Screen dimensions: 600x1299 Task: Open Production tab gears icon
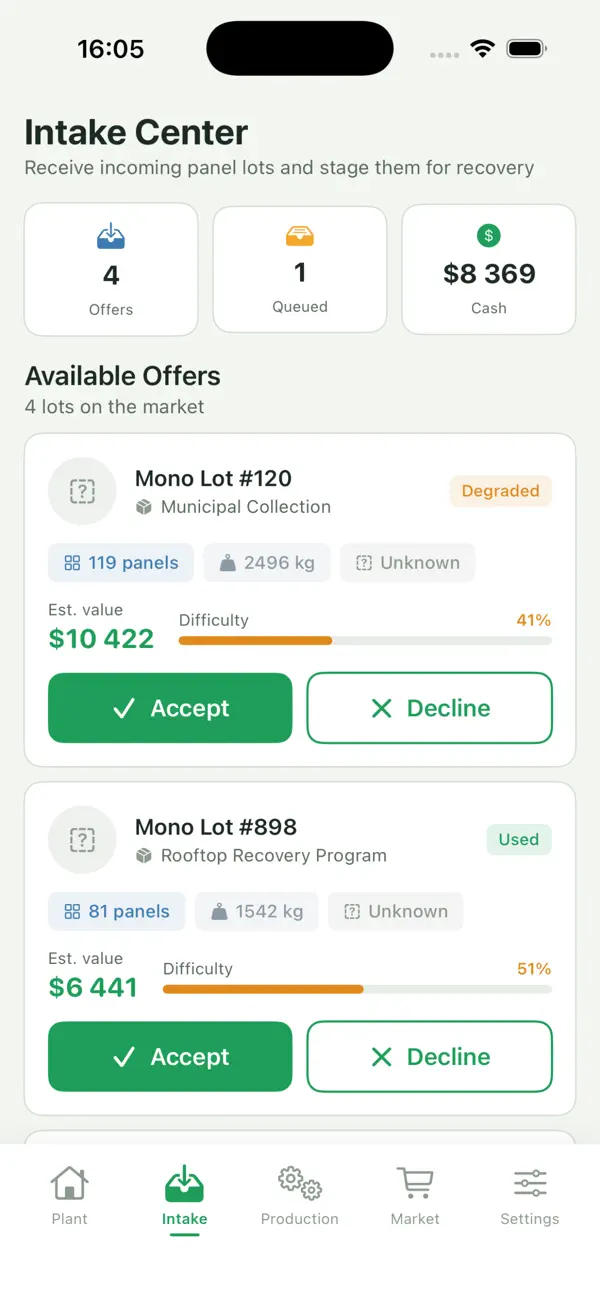click(x=299, y=1183)
